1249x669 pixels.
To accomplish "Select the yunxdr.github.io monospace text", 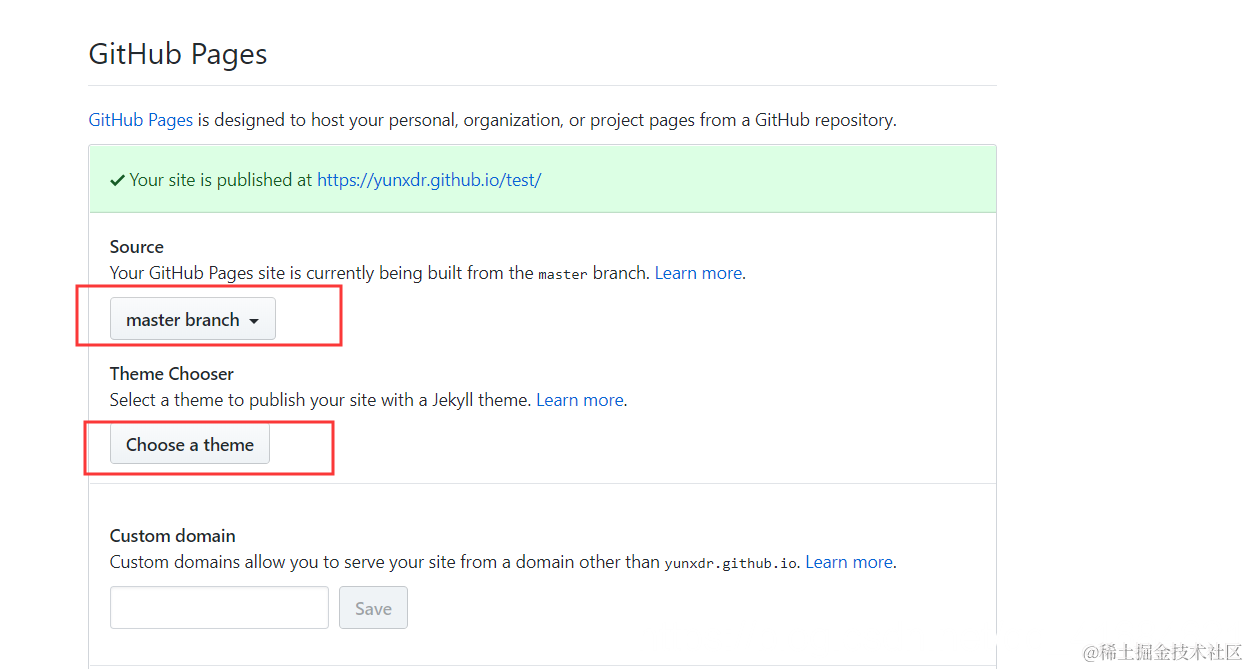I will tap(731, 563).
